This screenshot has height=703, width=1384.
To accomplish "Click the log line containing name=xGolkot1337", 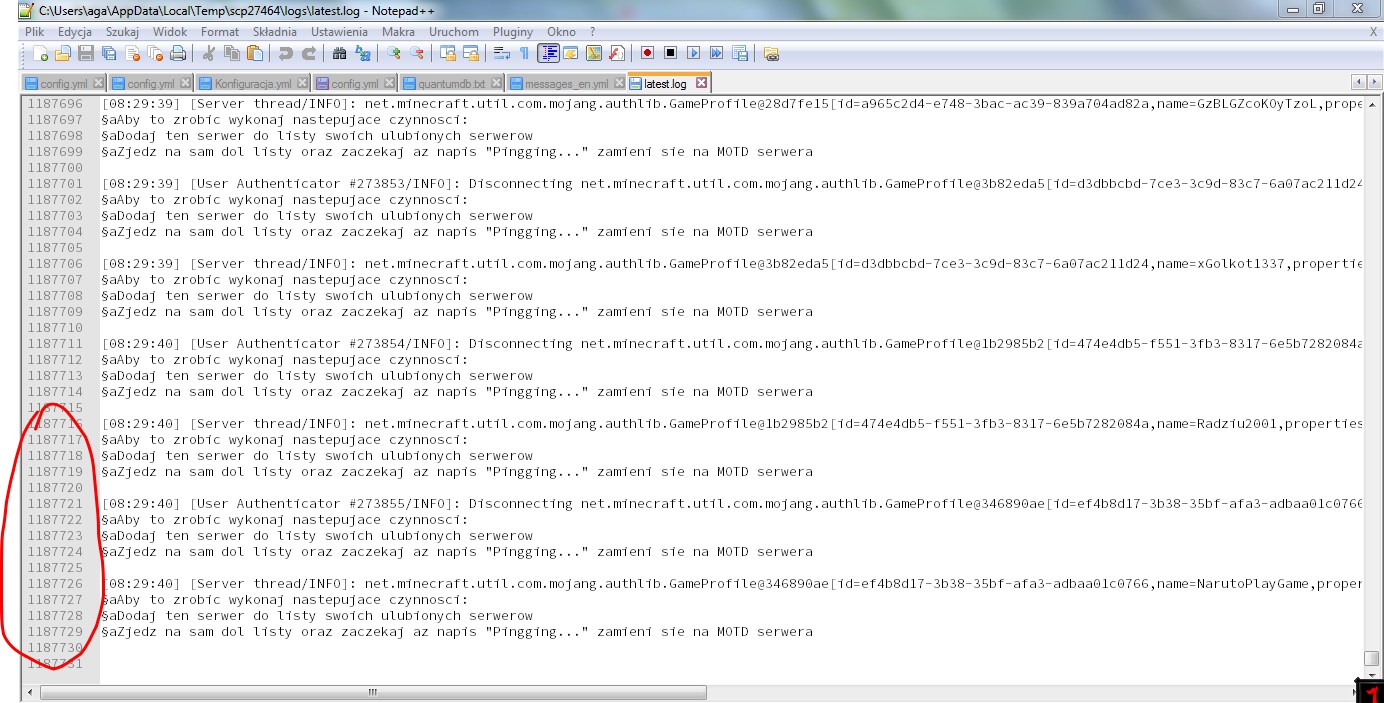I will [x=733, y=264].
